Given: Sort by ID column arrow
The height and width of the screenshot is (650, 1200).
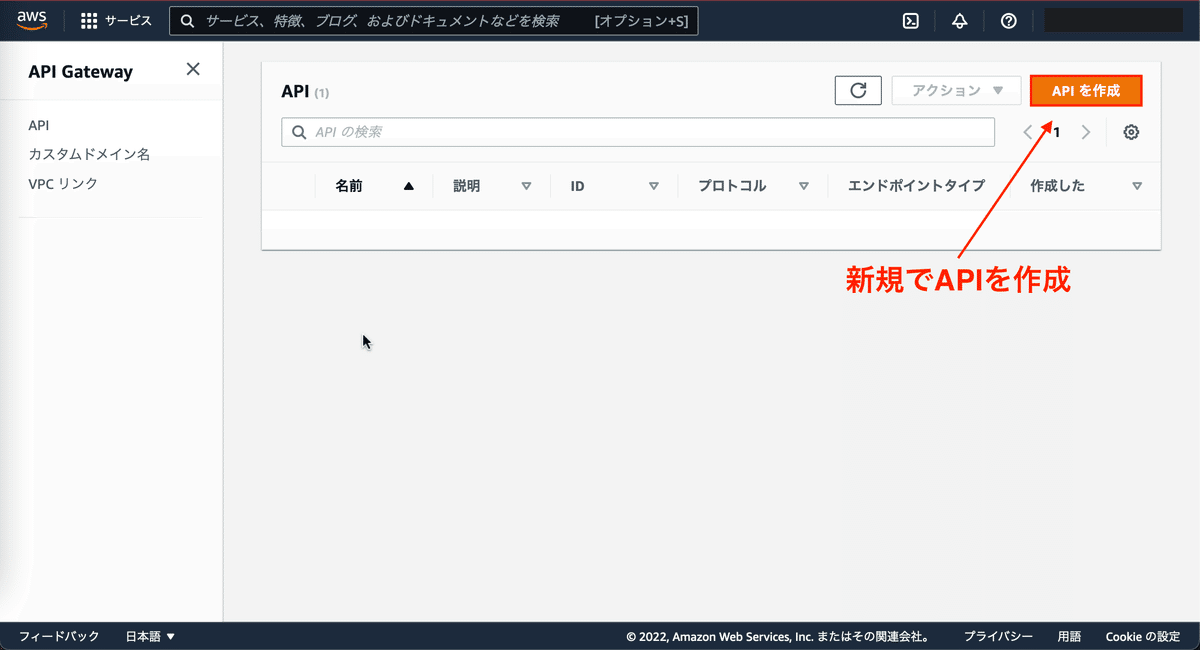Looking at the screenshot, I should point(654,186).
